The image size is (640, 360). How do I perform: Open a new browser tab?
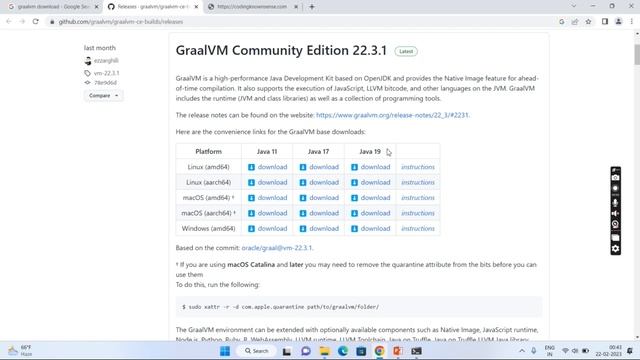pos(312,7)
